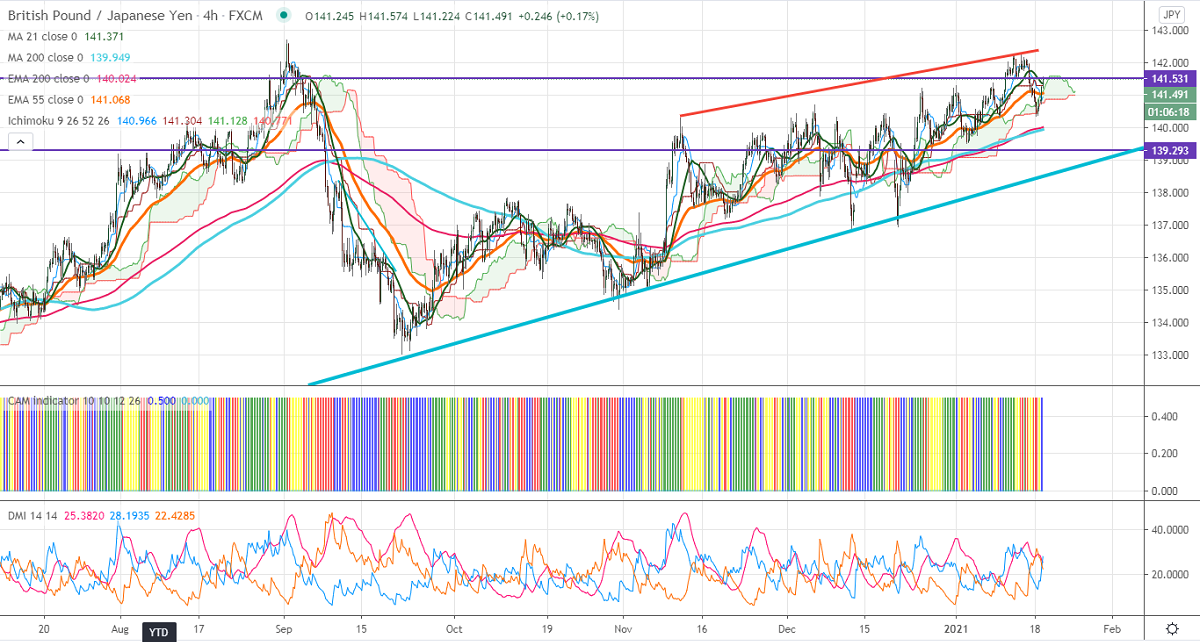This screenshot has height=642, width=1203.
Task: Click the EMA 200 value 140.024
Action: pos(117,79)
